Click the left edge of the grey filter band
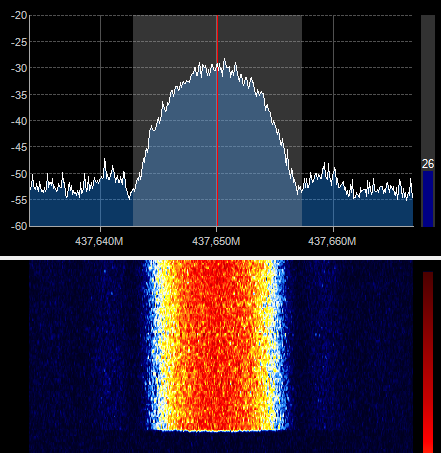Viewport: 441px width, 453px height. pos(133,121)
